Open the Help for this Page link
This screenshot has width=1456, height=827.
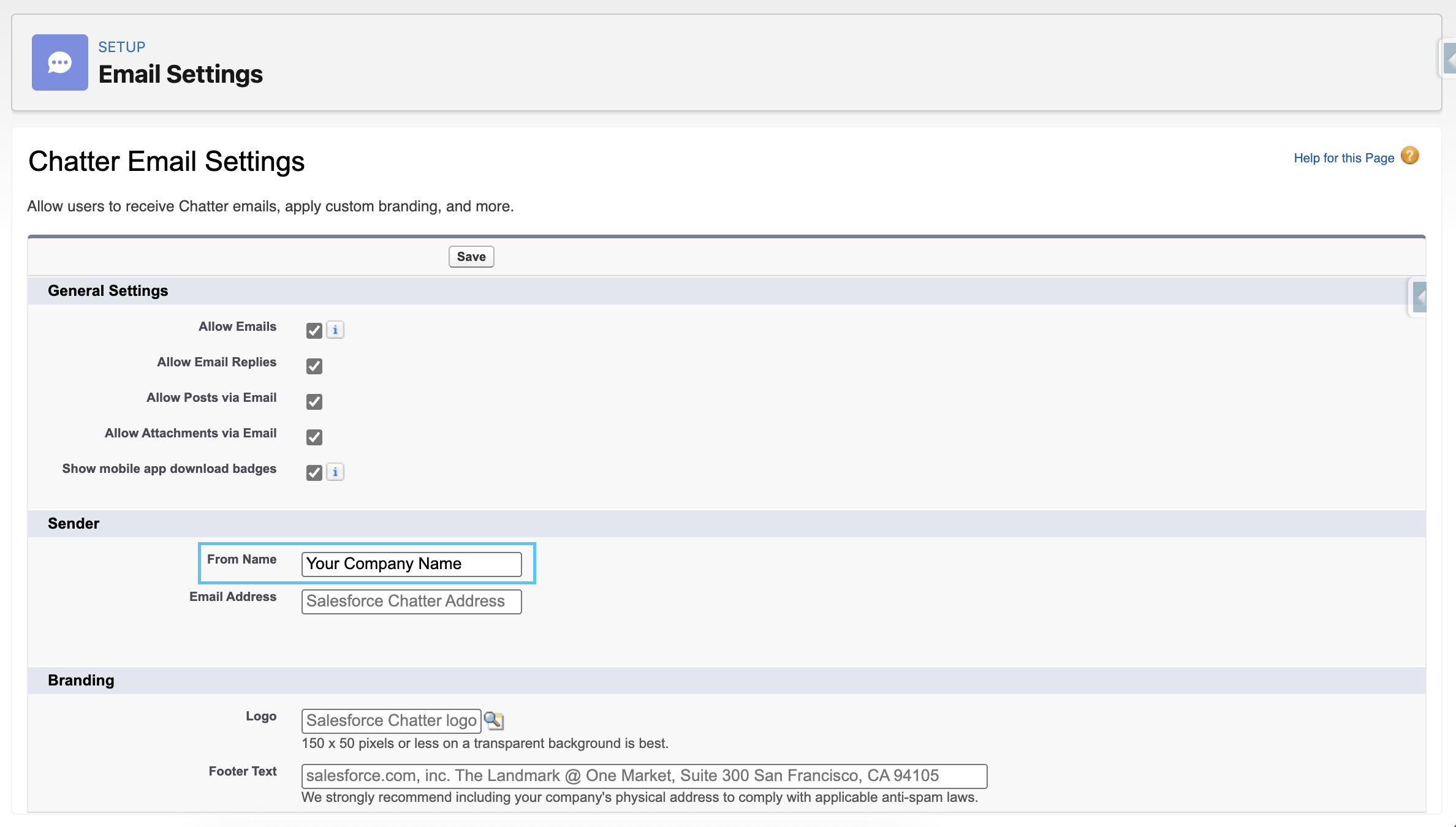pos(1344,158)
